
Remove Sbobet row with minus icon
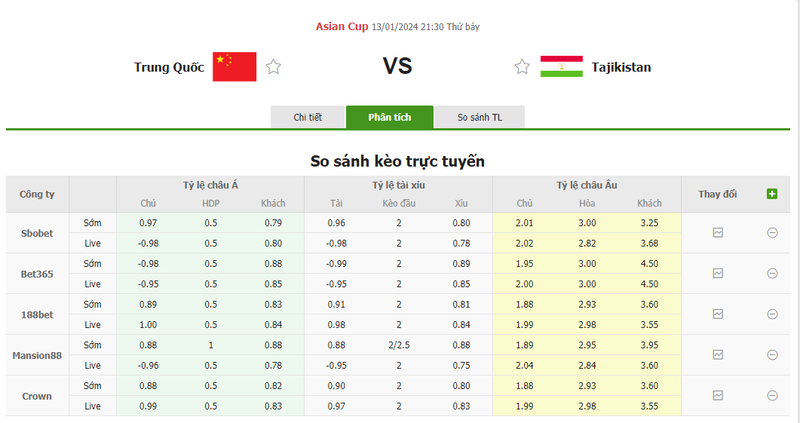tap(772, 232)
